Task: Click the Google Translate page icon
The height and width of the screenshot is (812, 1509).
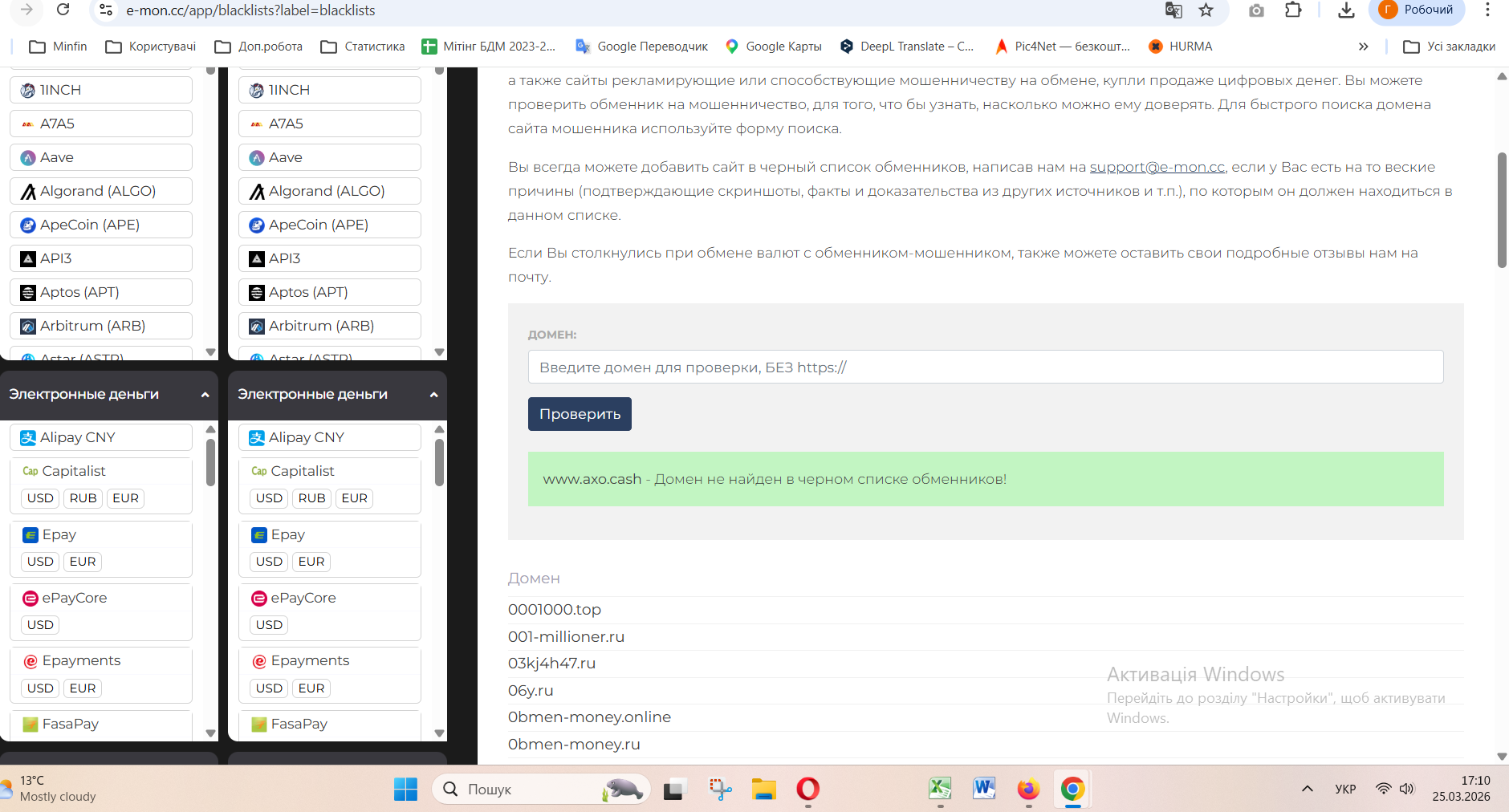Action: click(x=1173, y=10)
